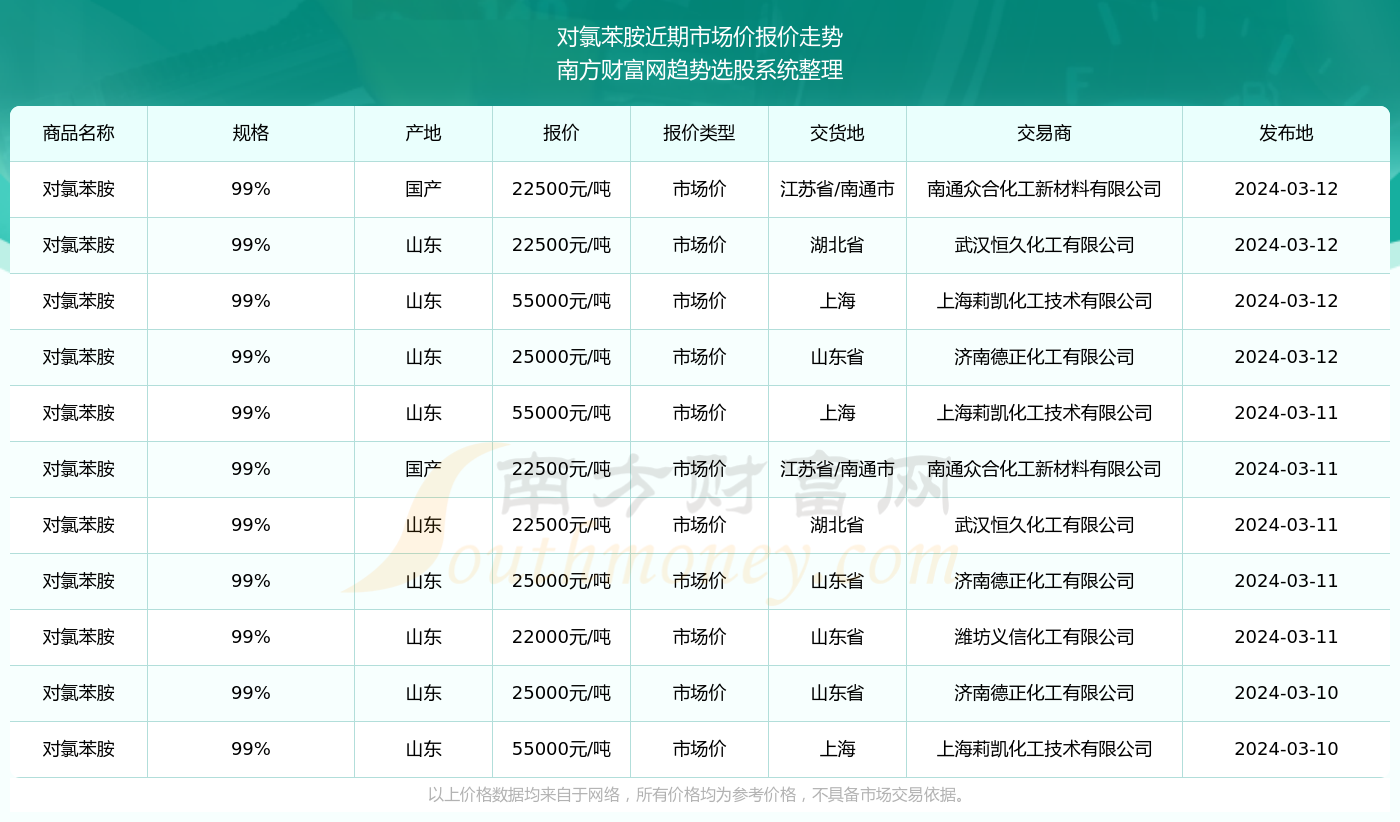Screen dimensions: 1400x822
Task: Click '济南德正化工有限公司' in the 2024-03-10 row
Action: click(x=1044, y=693)
